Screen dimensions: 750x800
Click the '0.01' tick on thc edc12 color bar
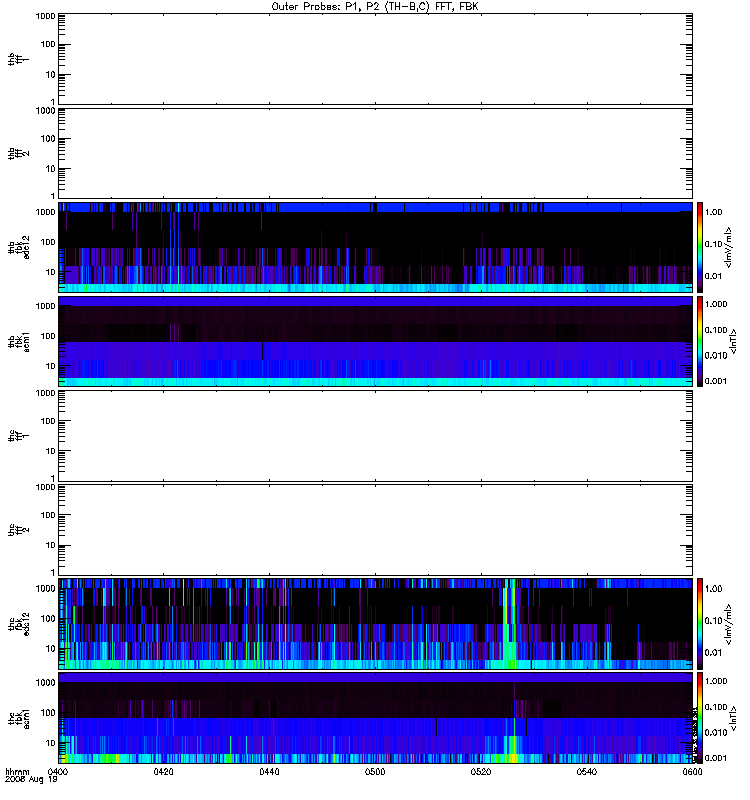(x=713, y=653)
